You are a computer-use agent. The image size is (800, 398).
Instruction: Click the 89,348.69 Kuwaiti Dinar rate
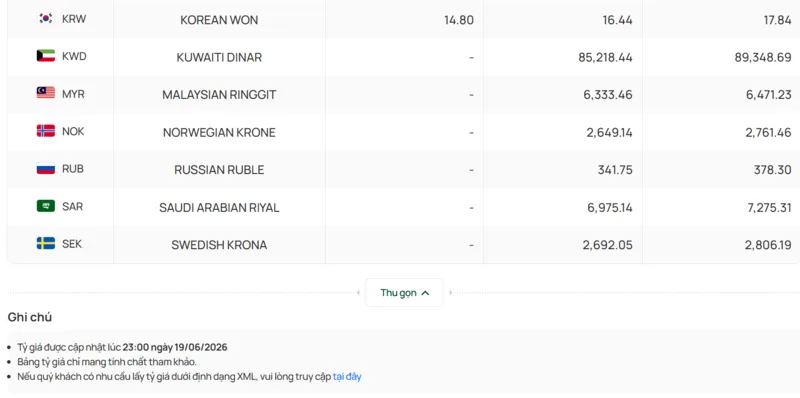pos(763,57)
